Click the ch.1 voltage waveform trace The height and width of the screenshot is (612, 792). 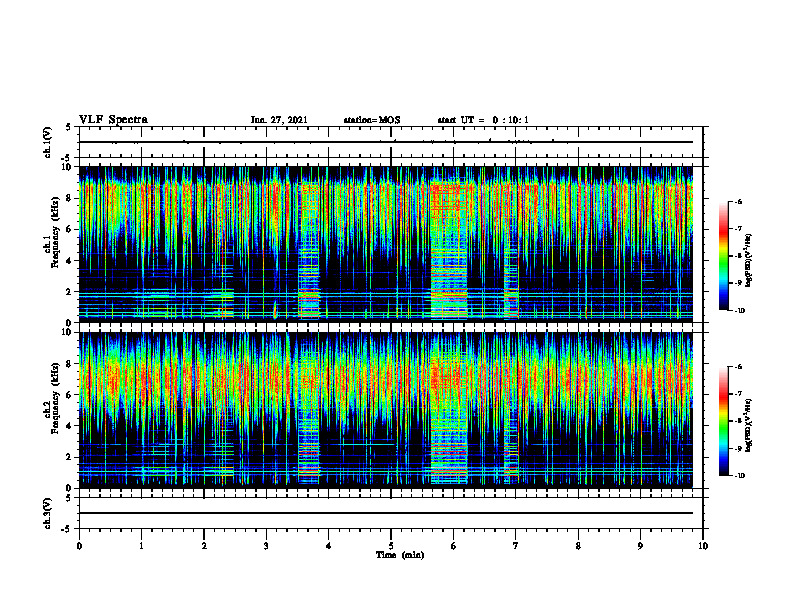(386, 142)
